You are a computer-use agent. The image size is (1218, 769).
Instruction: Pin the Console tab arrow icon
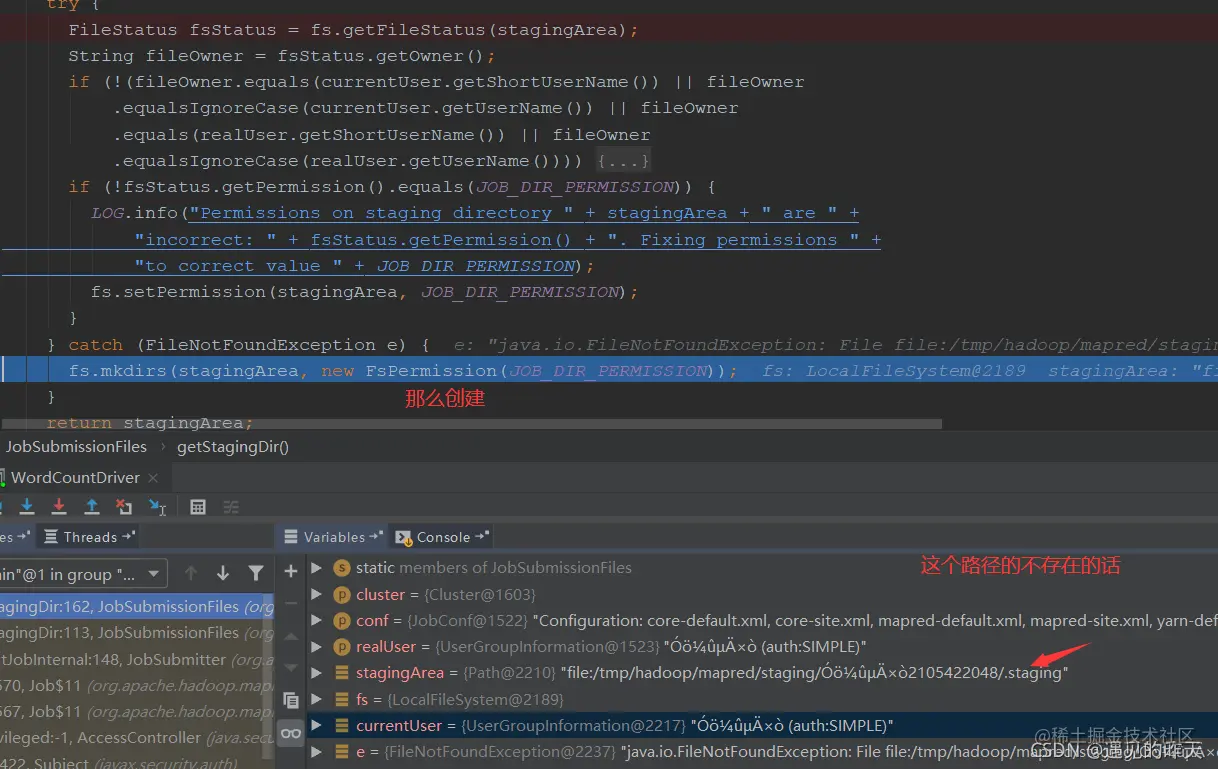pyautogui.click(x=483, y=537)
